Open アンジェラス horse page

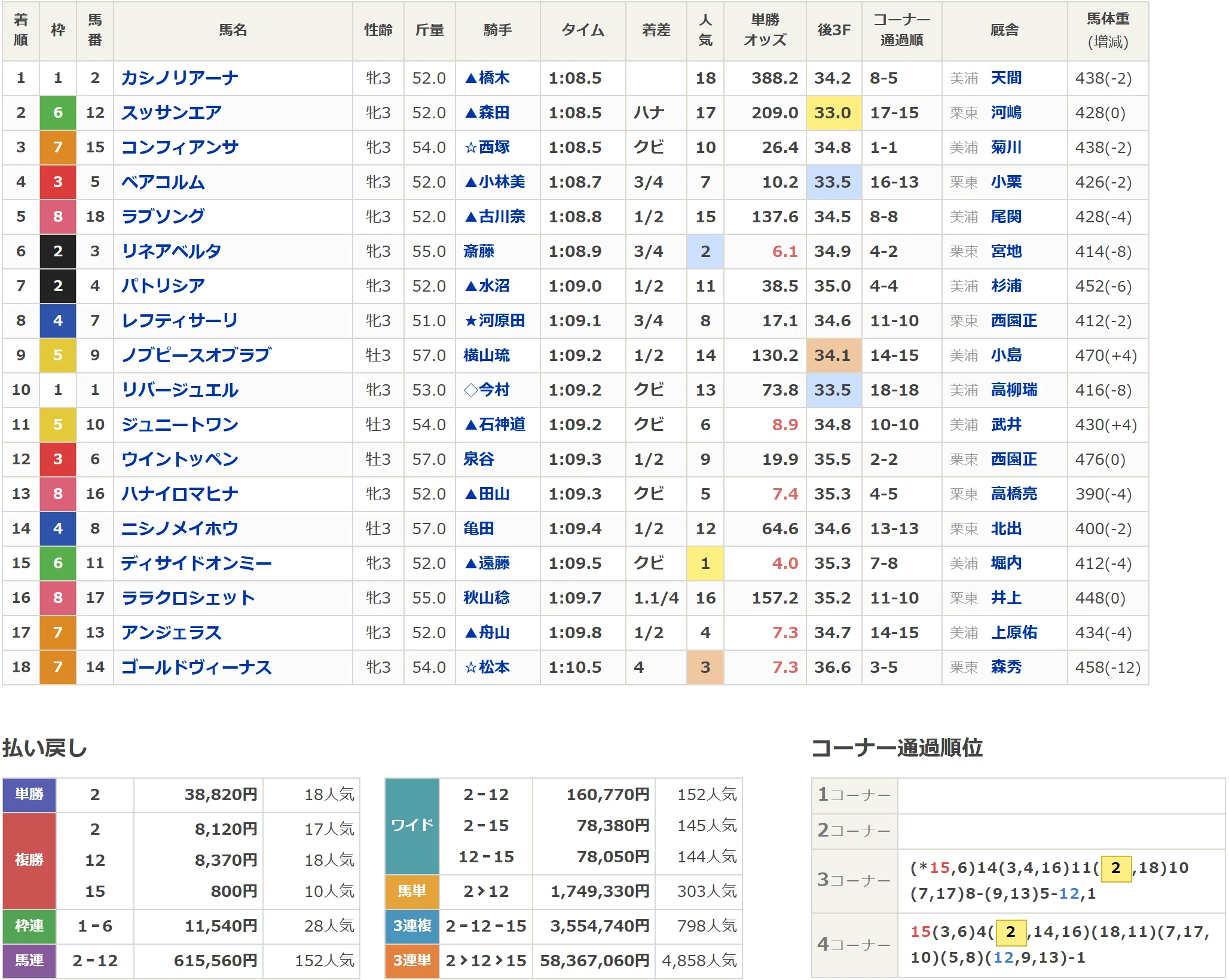tap(171, 633)
